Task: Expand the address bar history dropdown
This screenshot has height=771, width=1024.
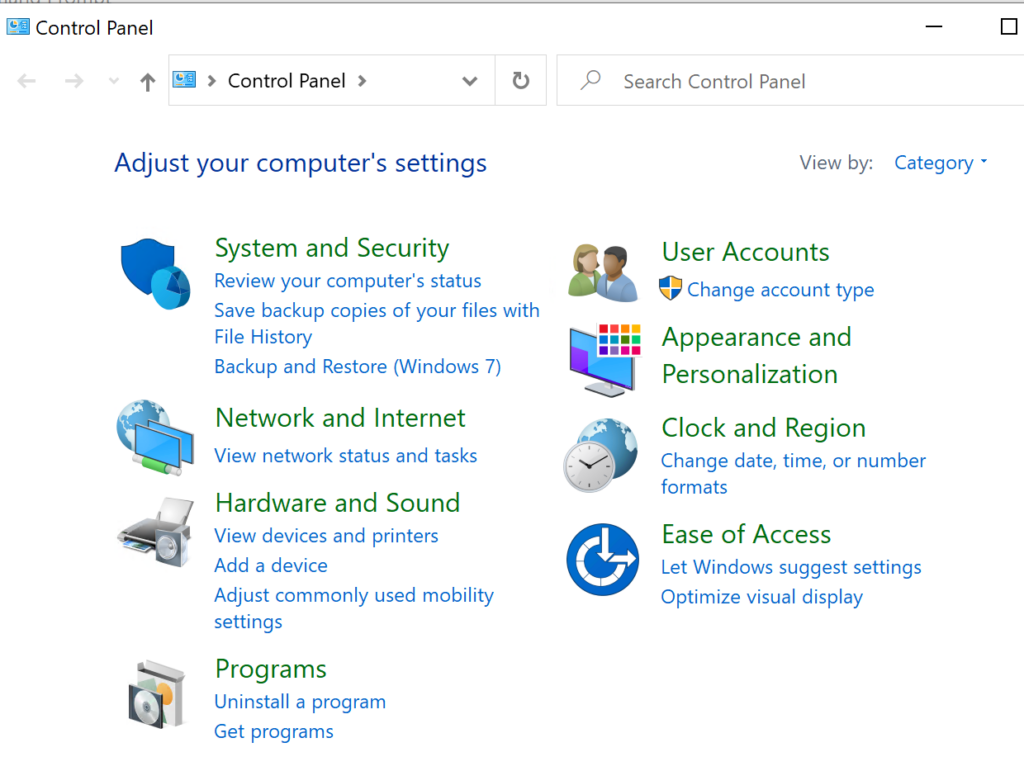Action: pyautogui.click(x=470, y=81)
